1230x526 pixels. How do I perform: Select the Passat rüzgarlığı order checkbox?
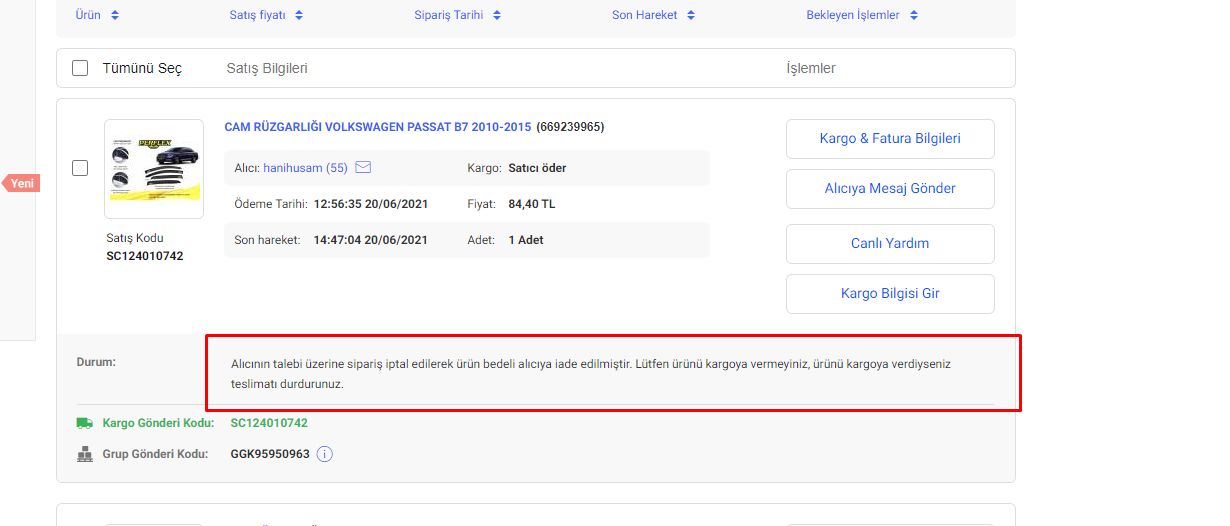coord(80,168)
